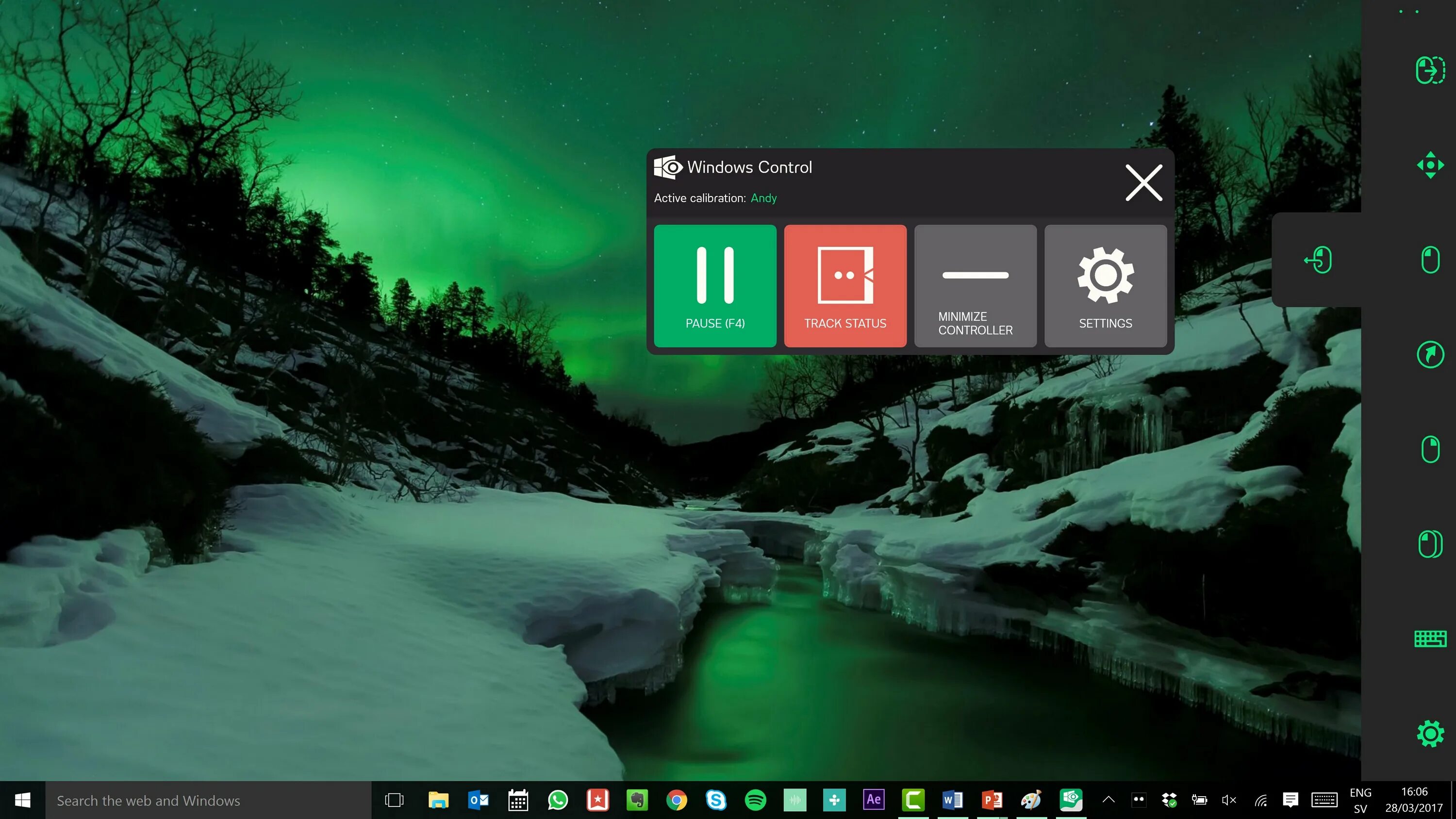Toggle active calibration for user Andy
1456x819 pixels.
(x=764, y=198)
